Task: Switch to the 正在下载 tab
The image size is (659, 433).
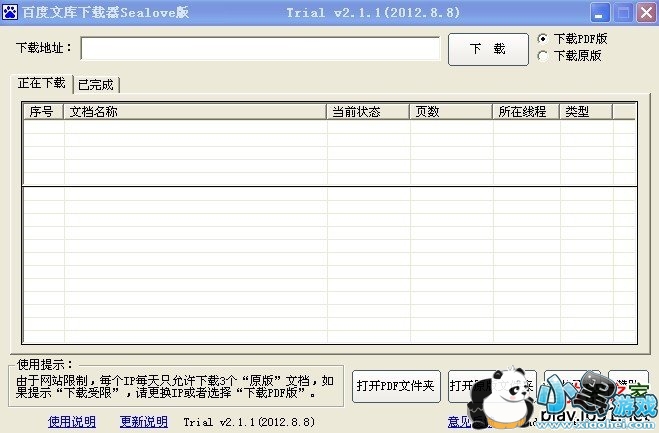Action: coord(42,83)
